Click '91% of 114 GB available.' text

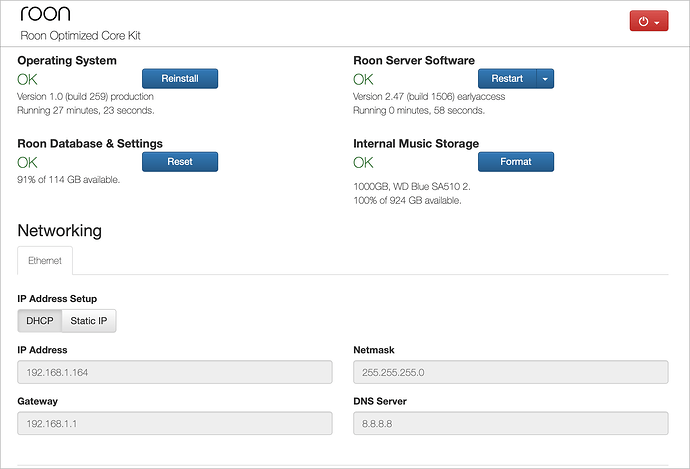pyautogui.click(x=69, y=180)
